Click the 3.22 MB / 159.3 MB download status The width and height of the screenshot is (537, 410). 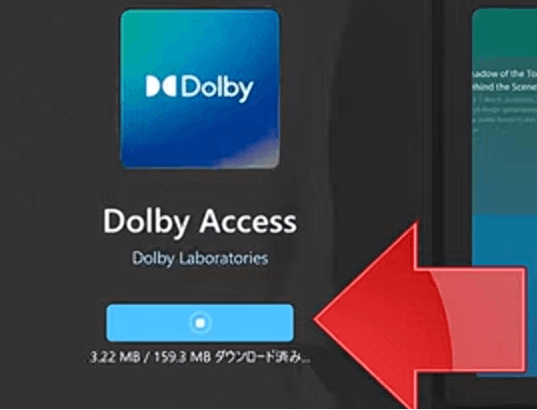coord(200,358)
